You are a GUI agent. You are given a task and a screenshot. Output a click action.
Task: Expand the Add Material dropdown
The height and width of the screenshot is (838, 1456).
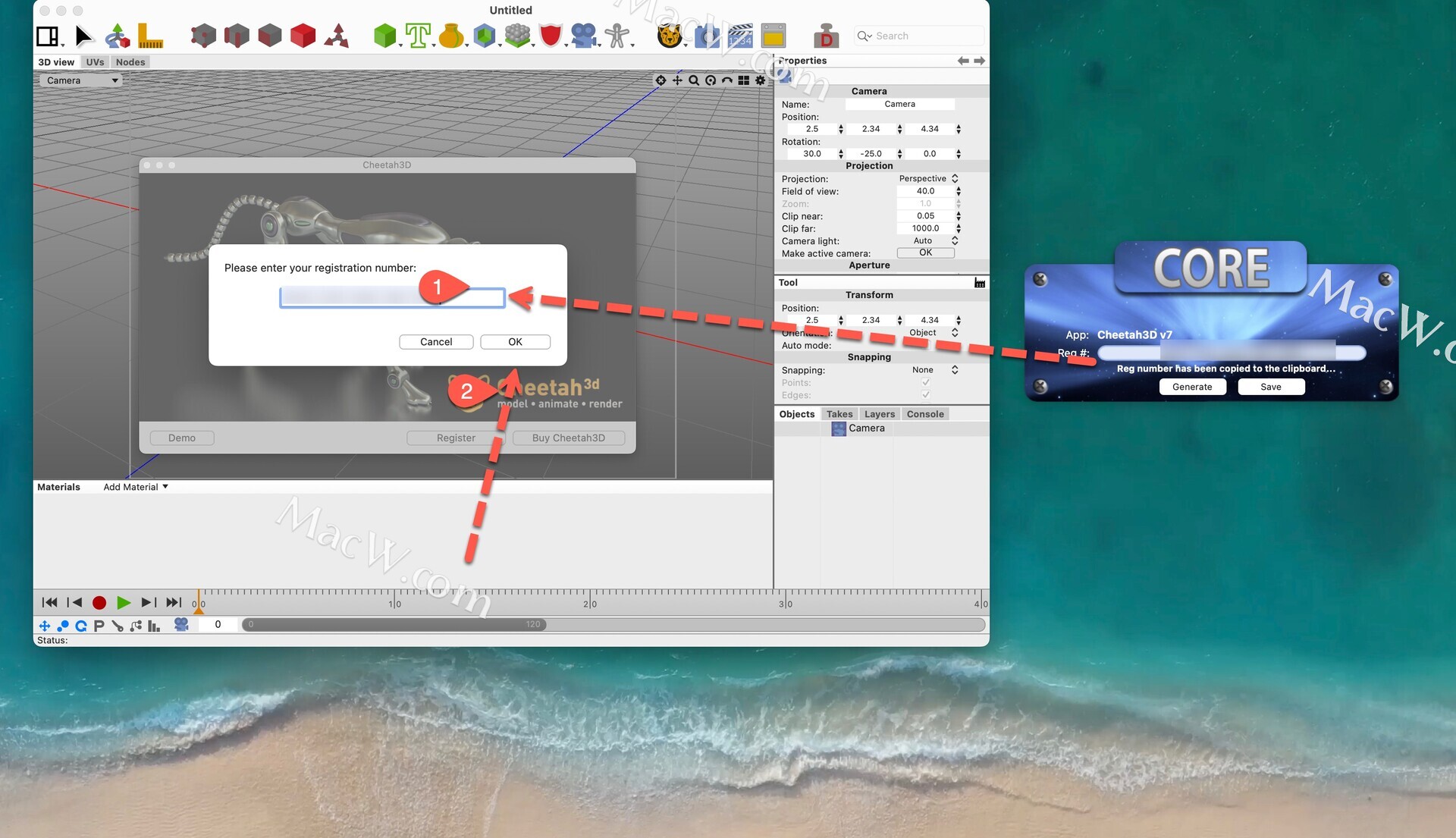coord(136,487)
